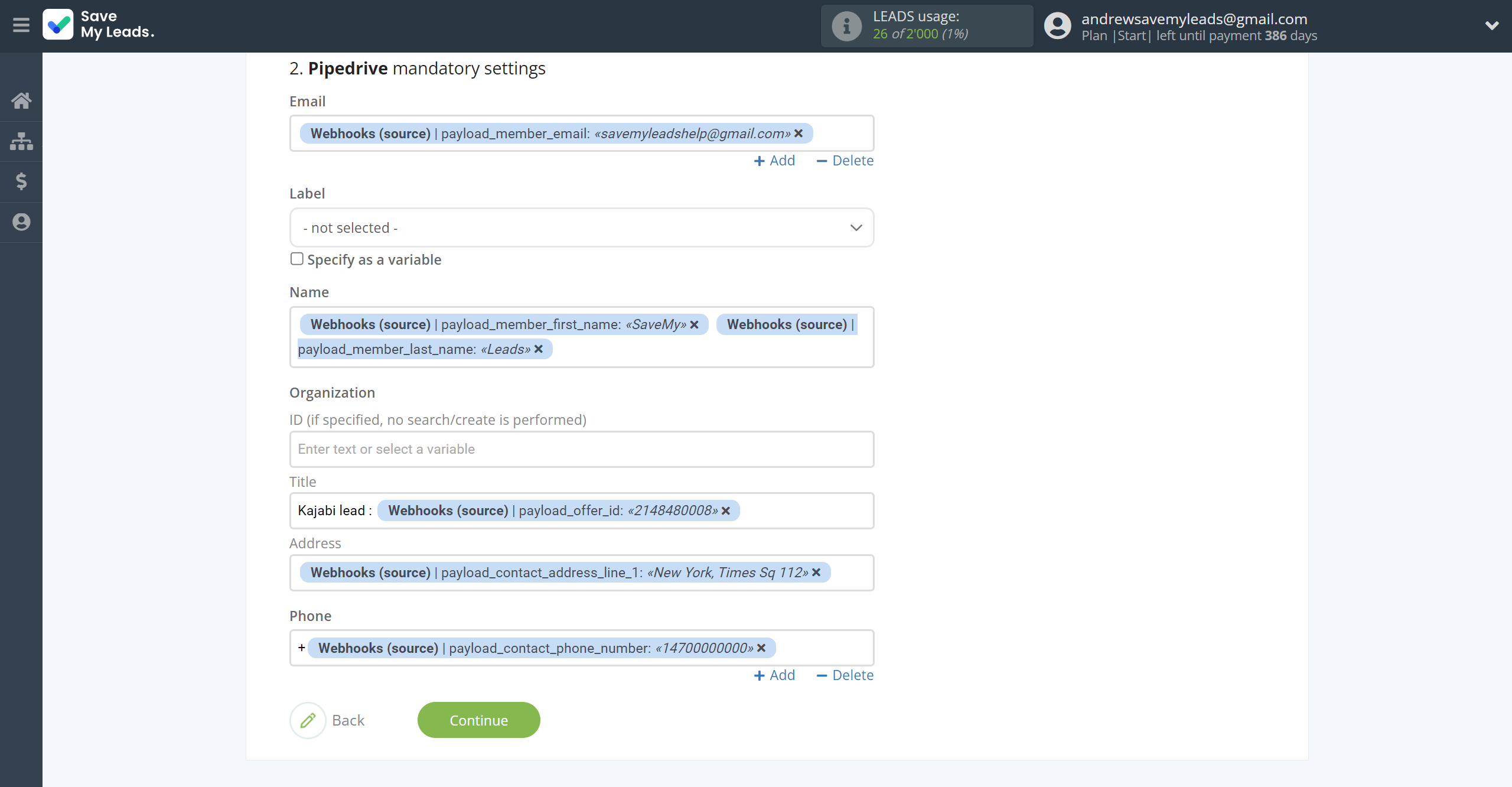The image size is (1512, 787).
Task: Click the Continue button
Action: [x=478, y=720]
